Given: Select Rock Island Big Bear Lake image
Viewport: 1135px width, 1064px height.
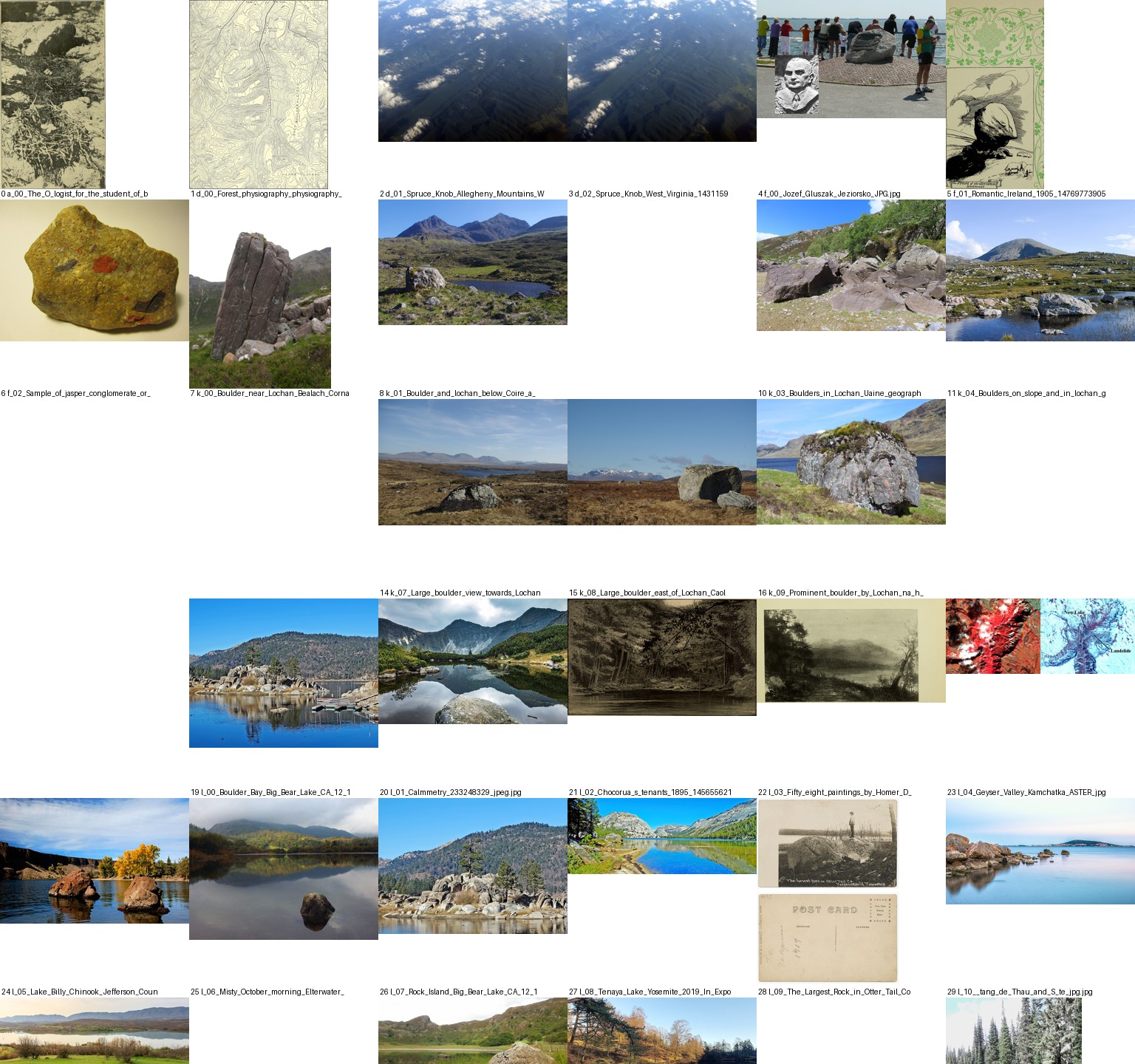Looking at the screenshot, I should click(x=473, y=866).
